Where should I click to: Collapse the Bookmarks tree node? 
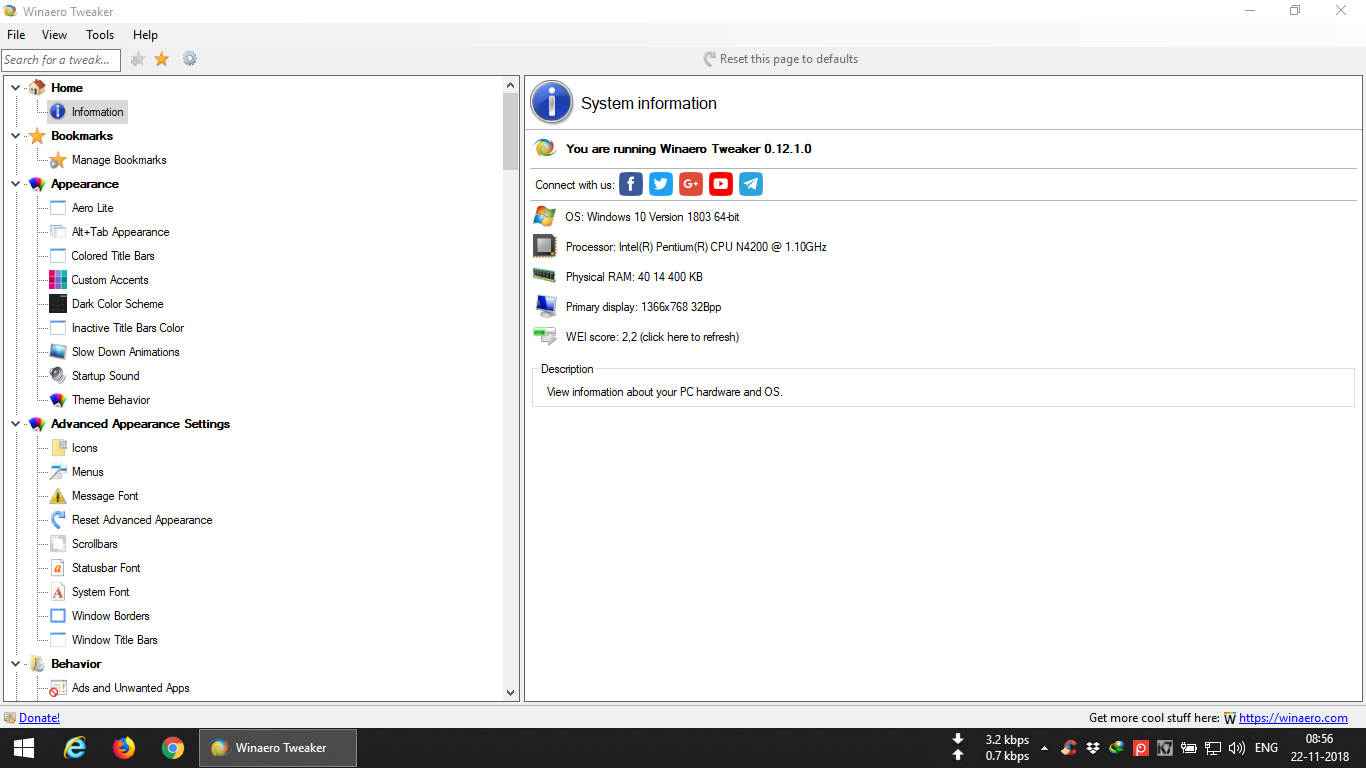point(15,136)
